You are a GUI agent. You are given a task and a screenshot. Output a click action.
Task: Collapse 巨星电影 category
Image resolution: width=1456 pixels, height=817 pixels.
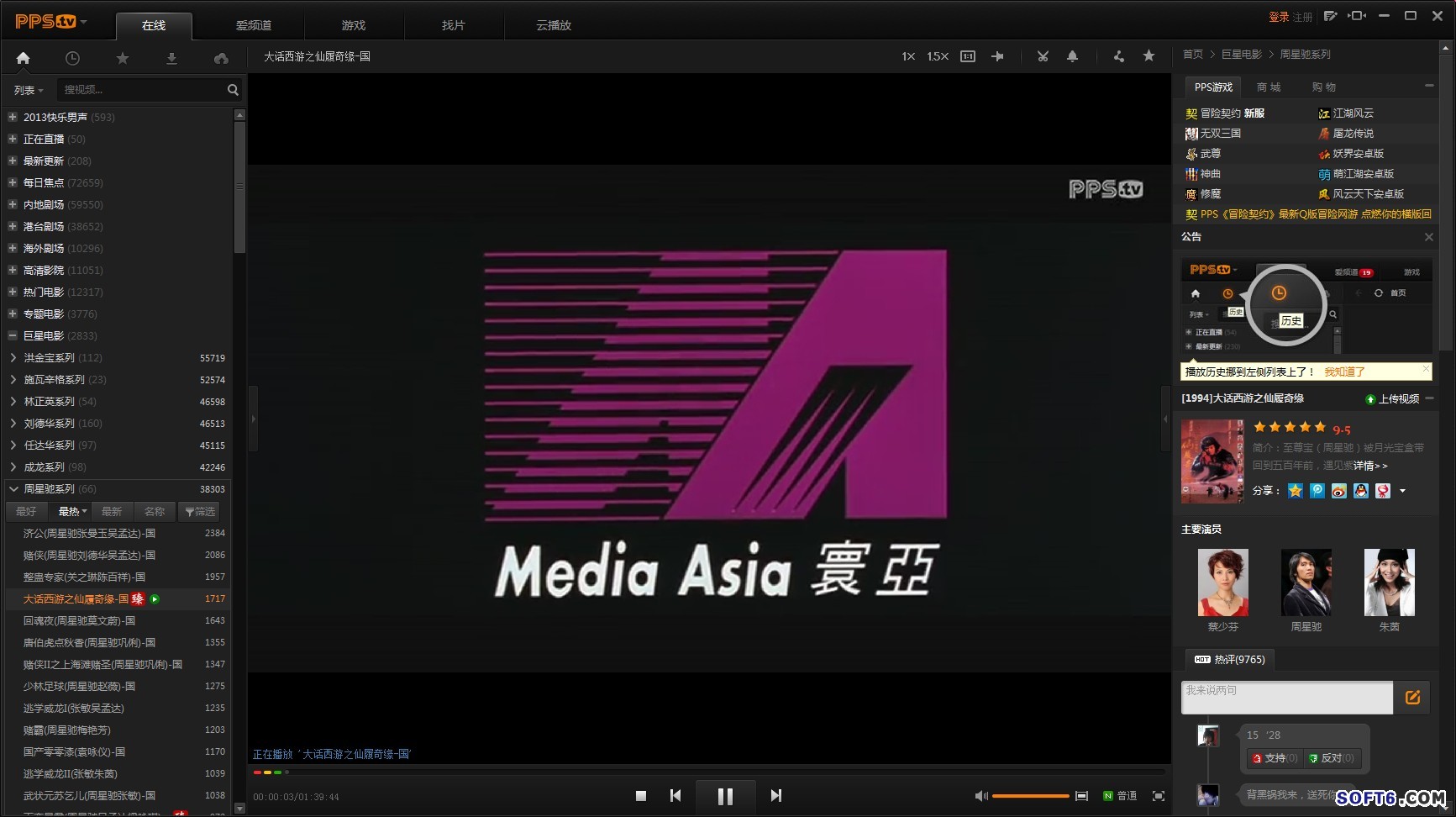[x=13, y=335]
